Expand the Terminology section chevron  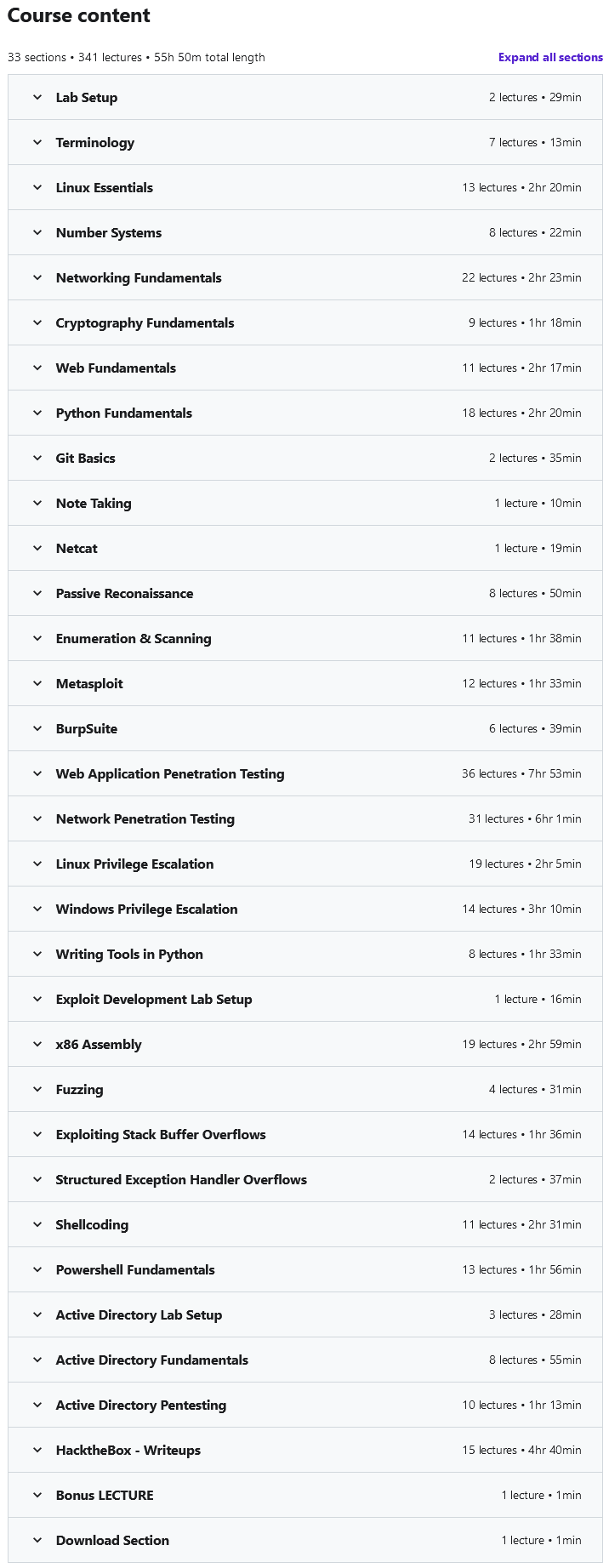pos(37,142)
